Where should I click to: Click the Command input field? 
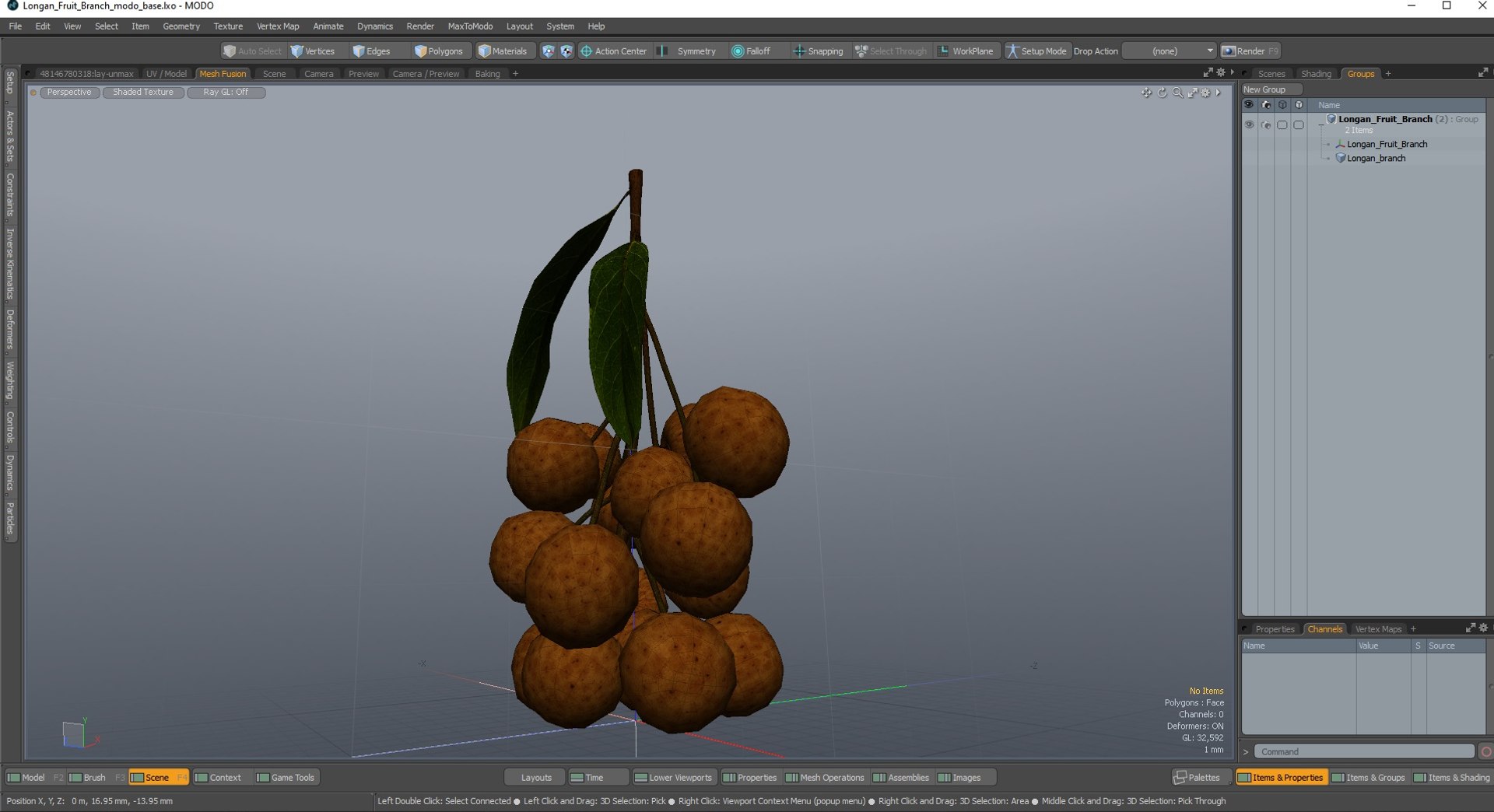(x=1364, y=751)
